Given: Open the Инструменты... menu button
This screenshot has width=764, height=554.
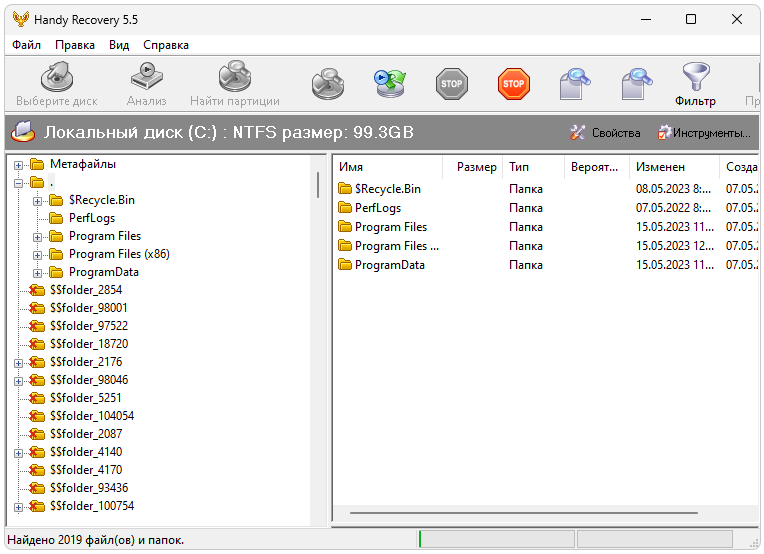Looking at the screenshot, I should coord(704,133).
